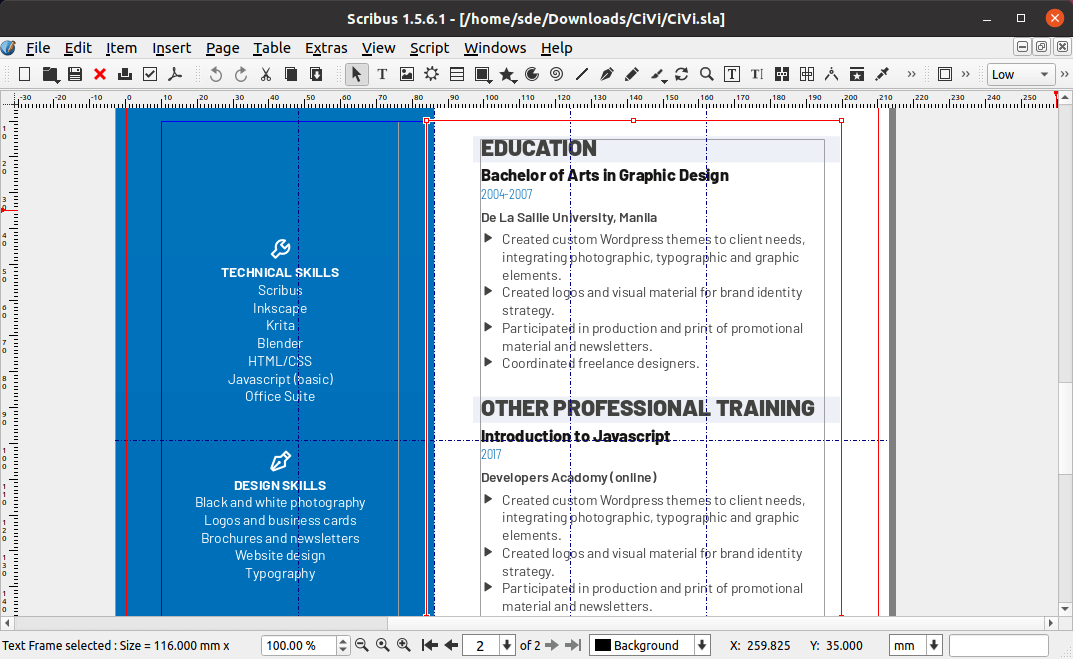The image size is (1073, 659).
Task: Select the Bezier curve pen tool
Action: (x=606, y=75)
